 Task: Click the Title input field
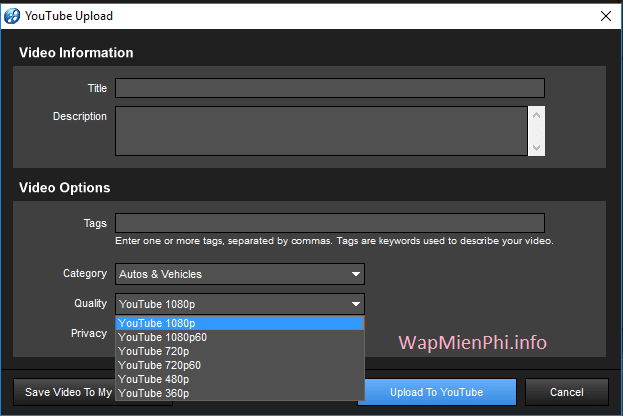330,88
